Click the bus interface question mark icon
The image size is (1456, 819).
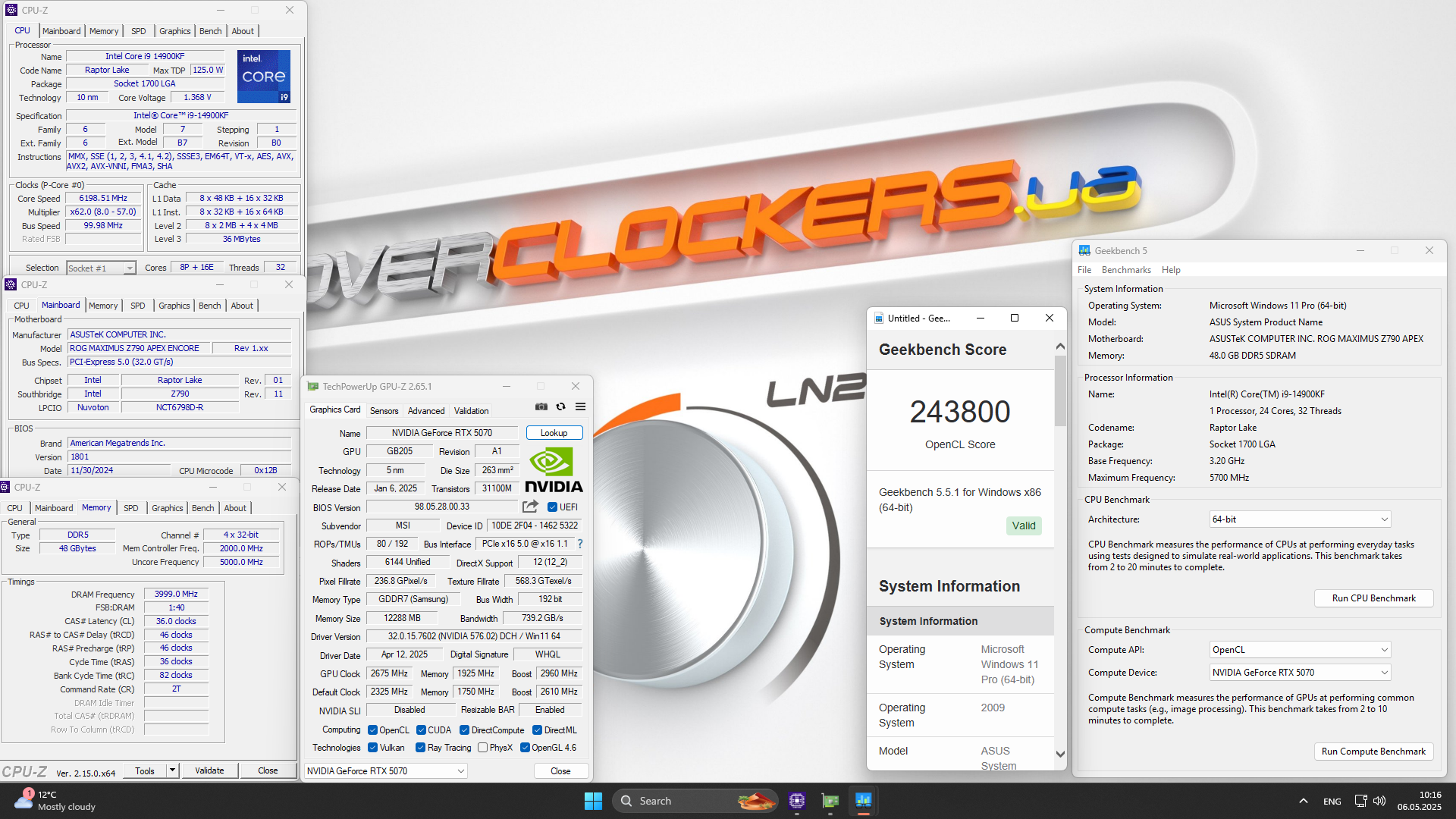coord(580,544)
